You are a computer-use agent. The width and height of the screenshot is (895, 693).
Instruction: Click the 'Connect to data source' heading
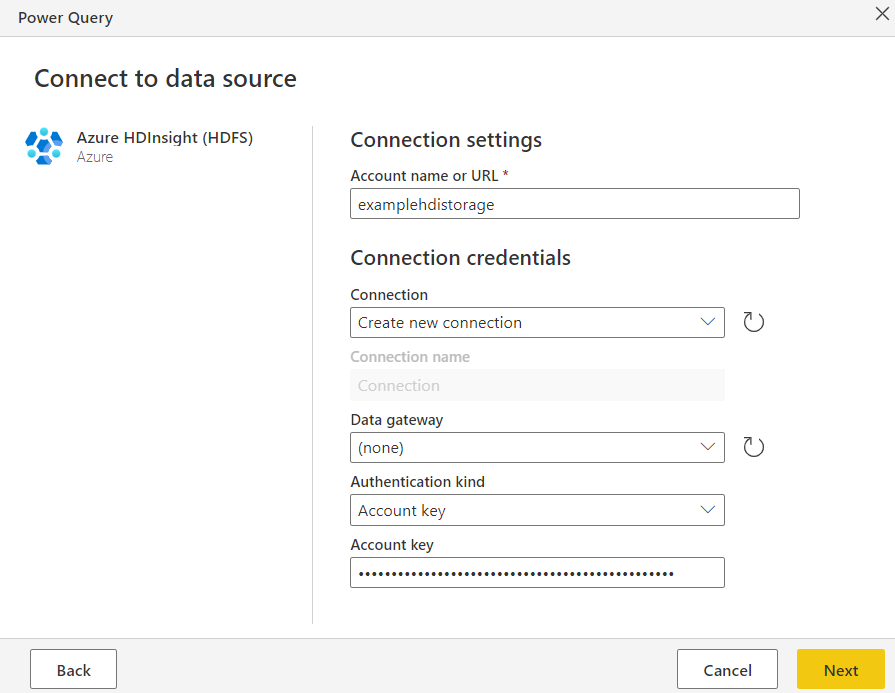click(x=165, y=78)
